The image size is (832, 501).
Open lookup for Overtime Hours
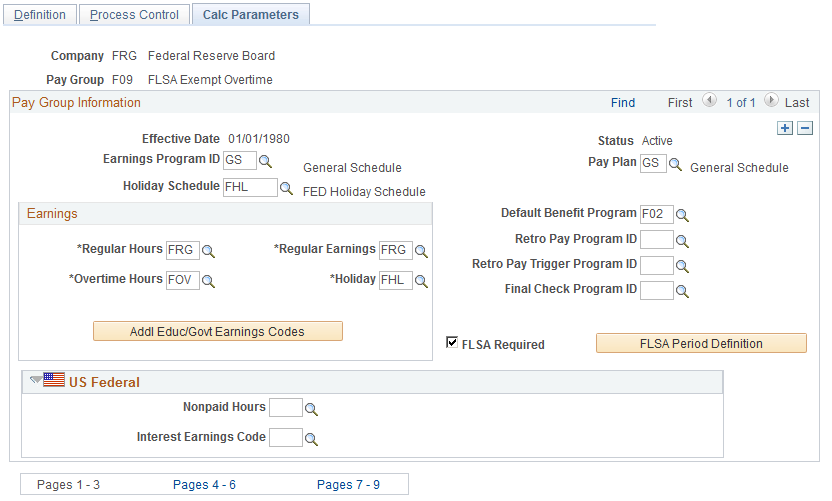209,281
